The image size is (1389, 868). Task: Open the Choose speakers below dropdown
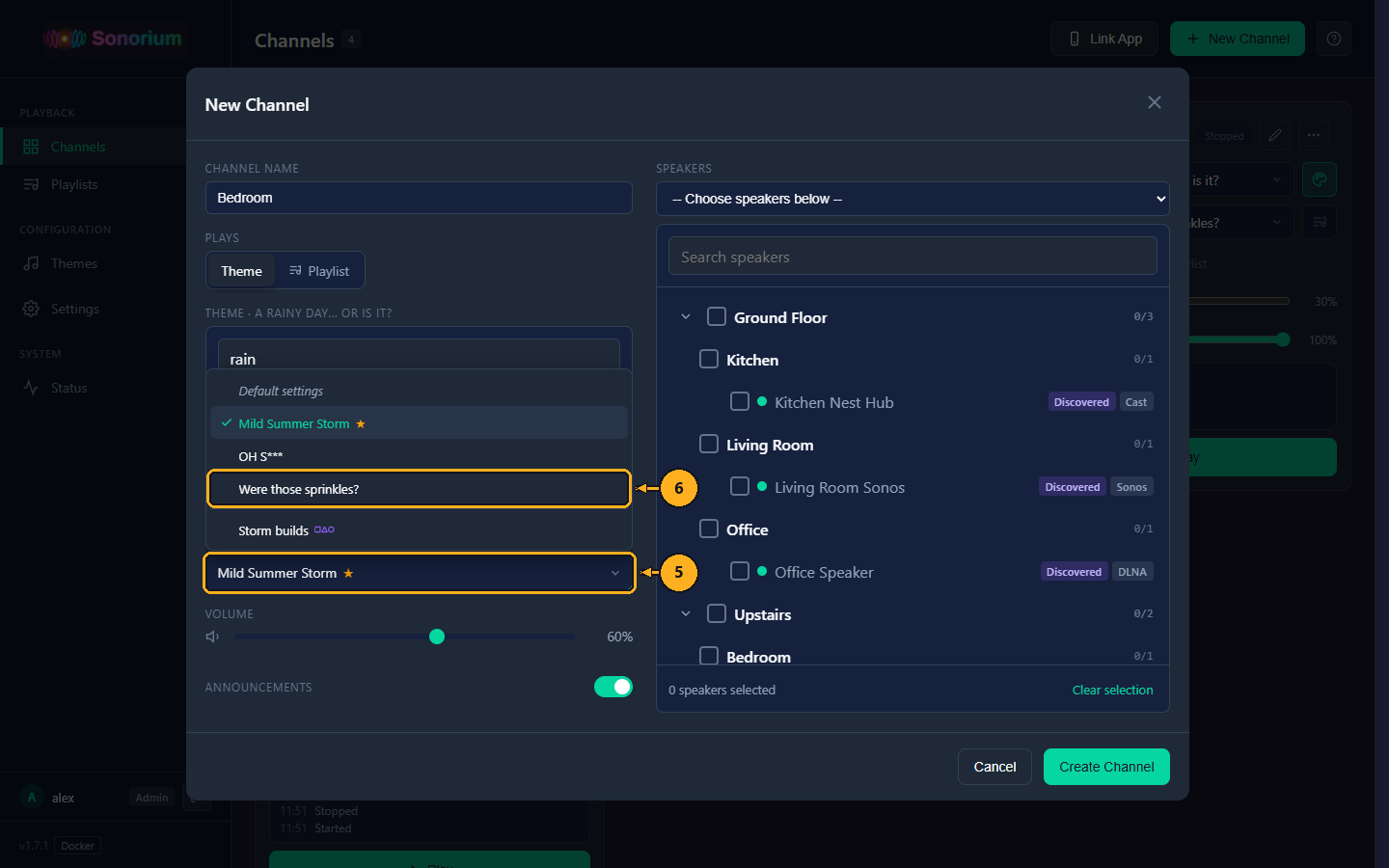point(912,199)
